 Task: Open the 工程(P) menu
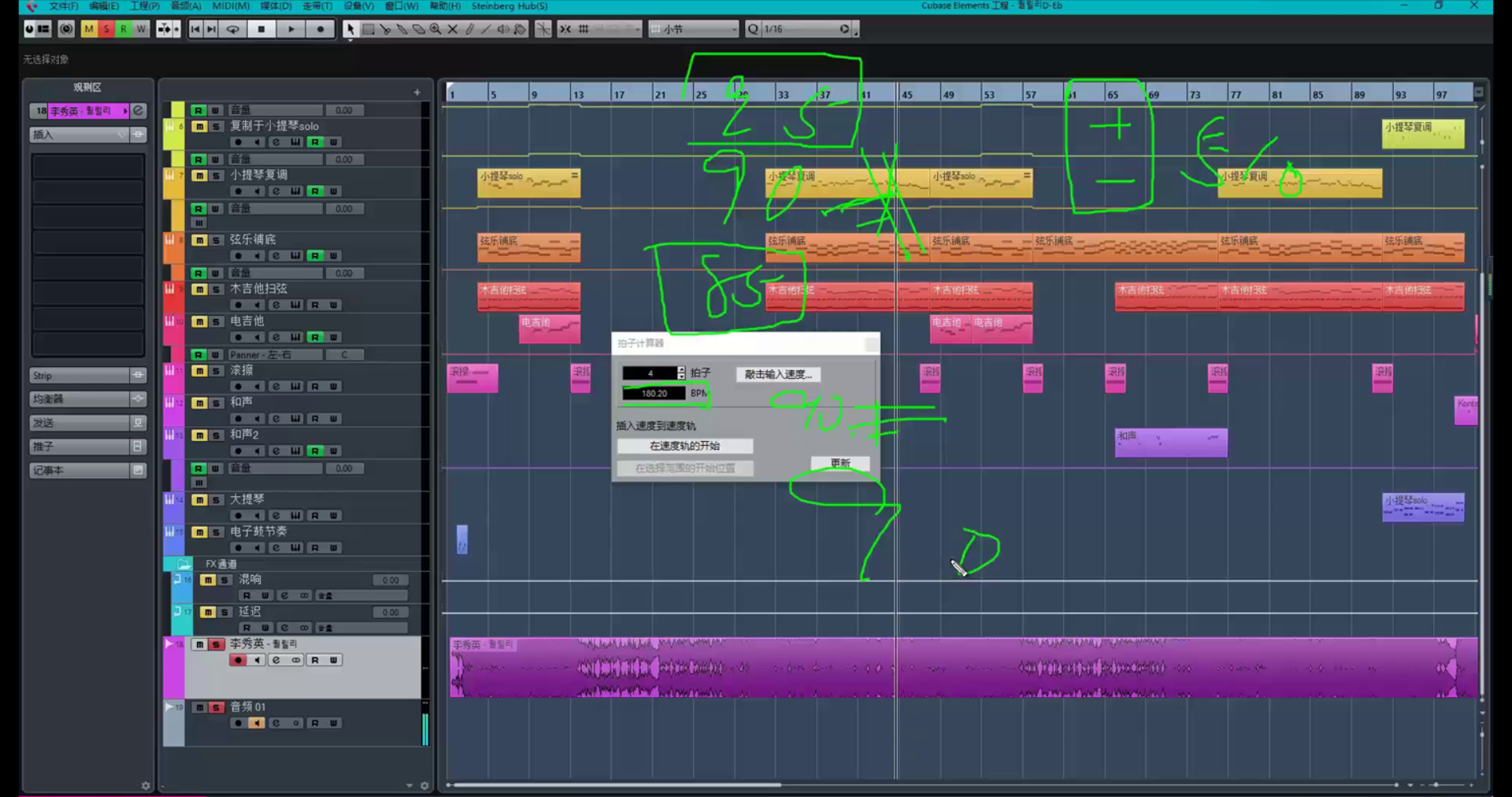145,6
